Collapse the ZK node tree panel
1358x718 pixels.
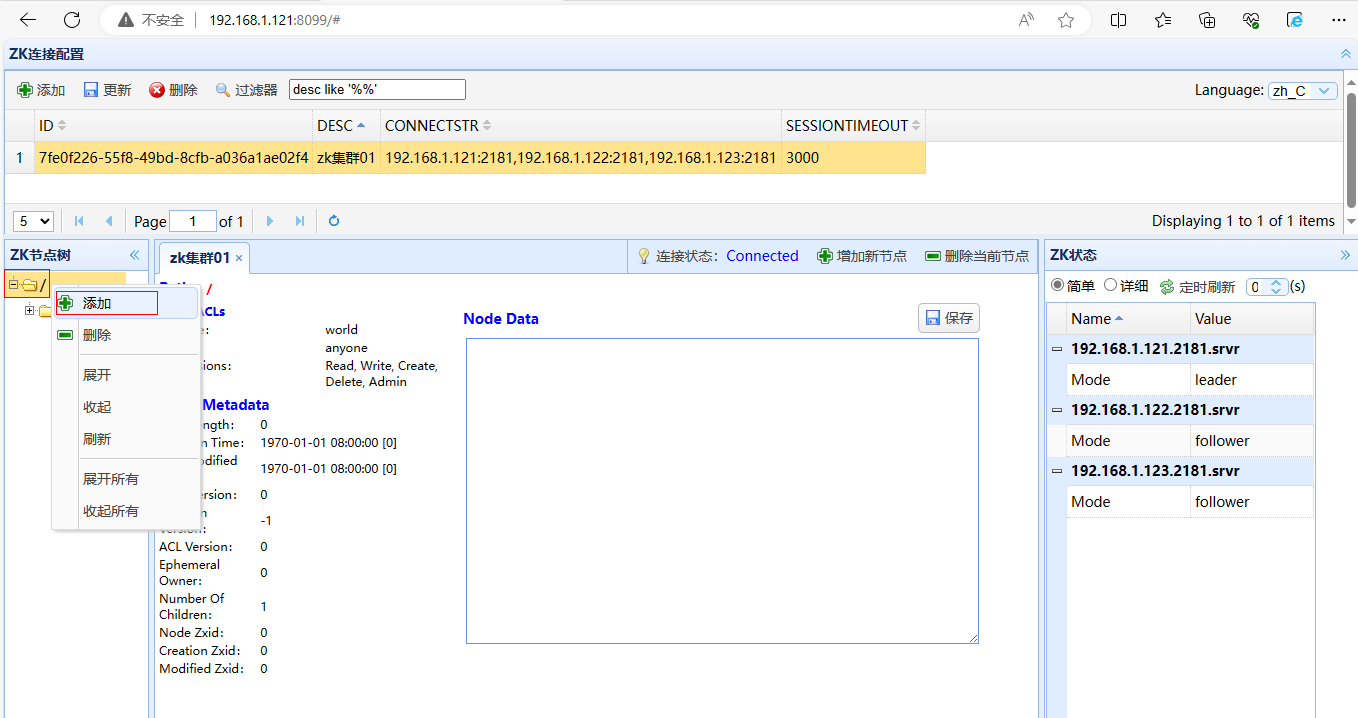coord(134,255)
